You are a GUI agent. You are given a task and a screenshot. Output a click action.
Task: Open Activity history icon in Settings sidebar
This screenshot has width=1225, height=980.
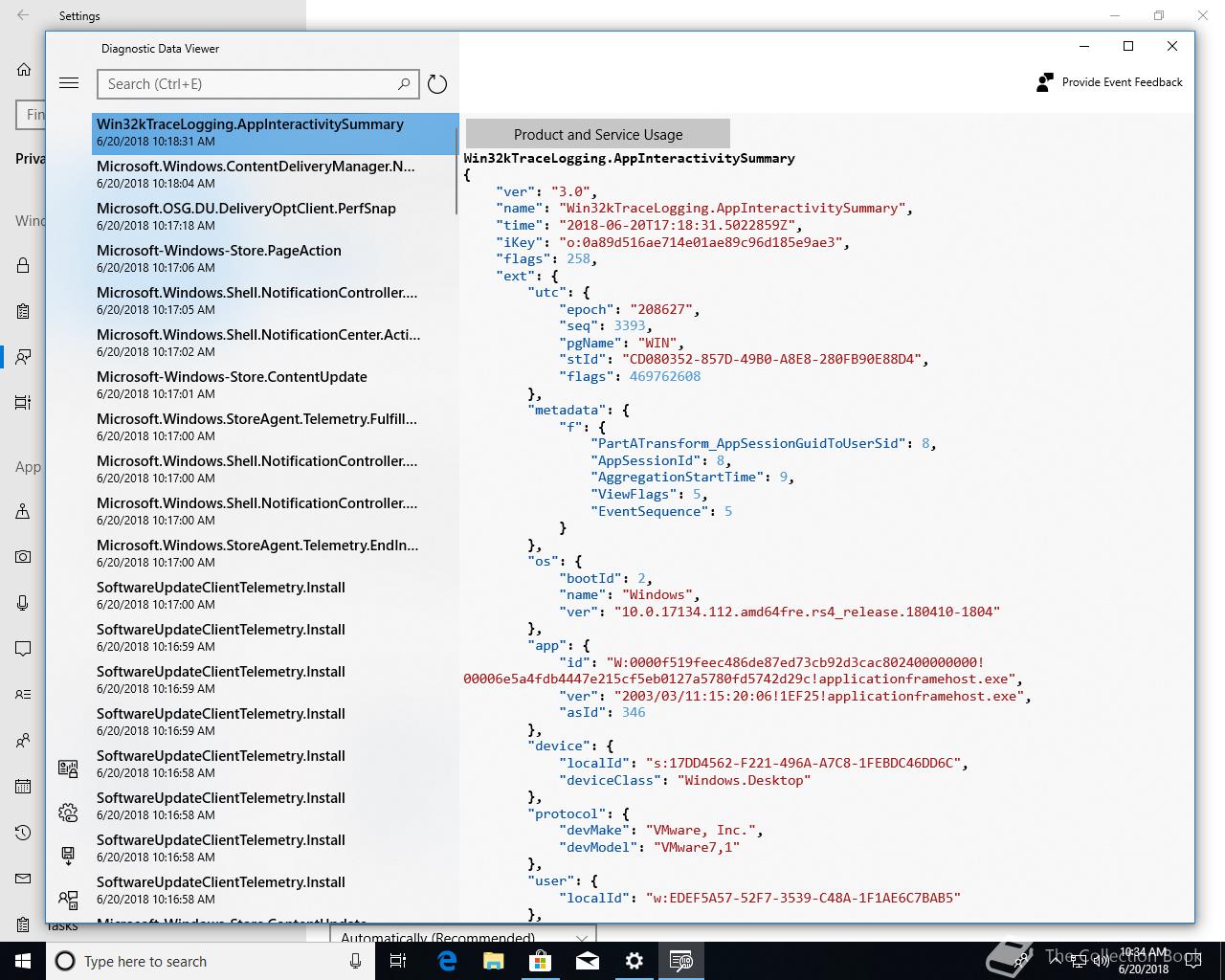click(23, 403)
